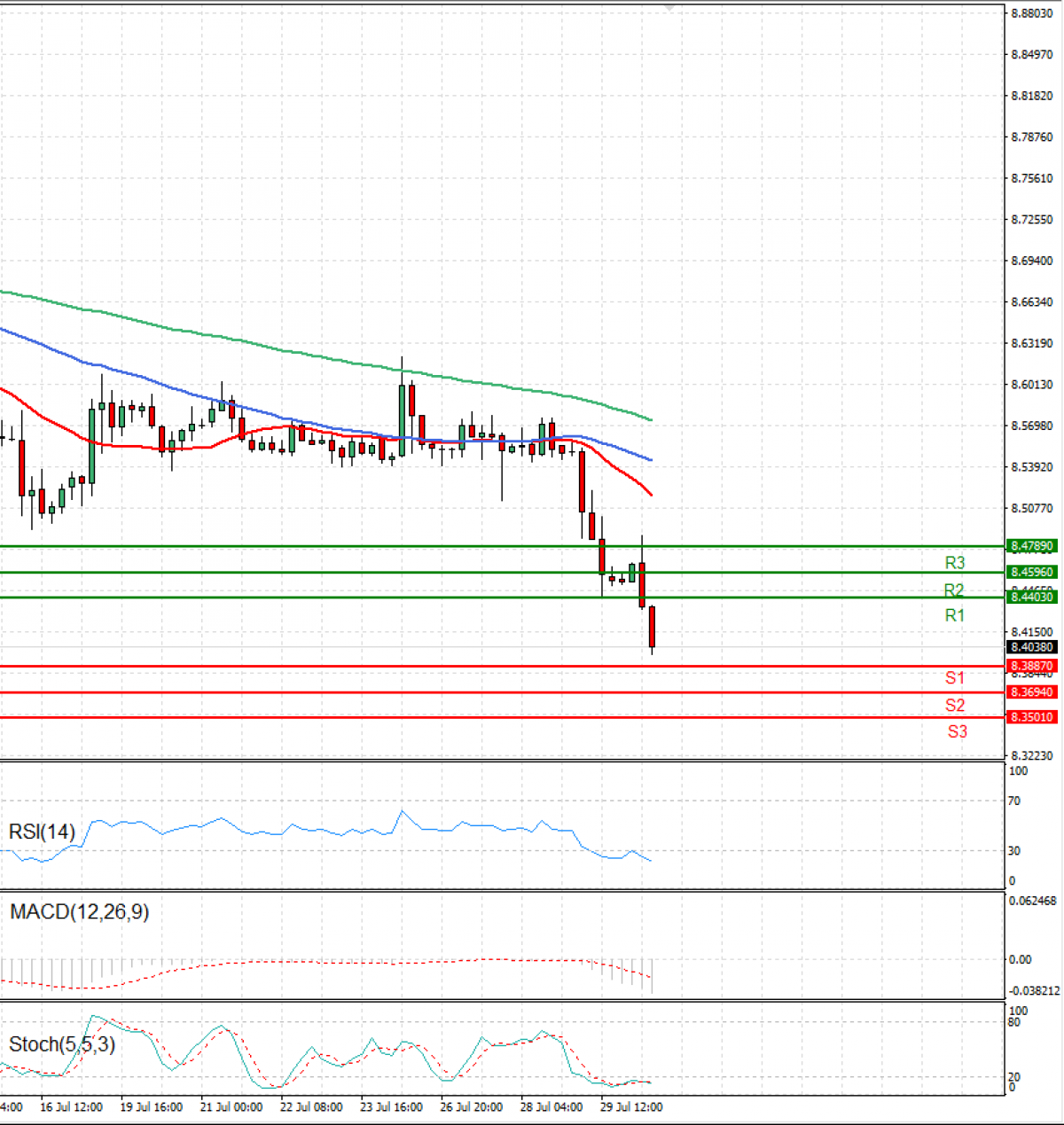Click the red 8.38870 support price tag
The width and height of the screenshot is (1064, 1125).
click(x=1032, y=665)
